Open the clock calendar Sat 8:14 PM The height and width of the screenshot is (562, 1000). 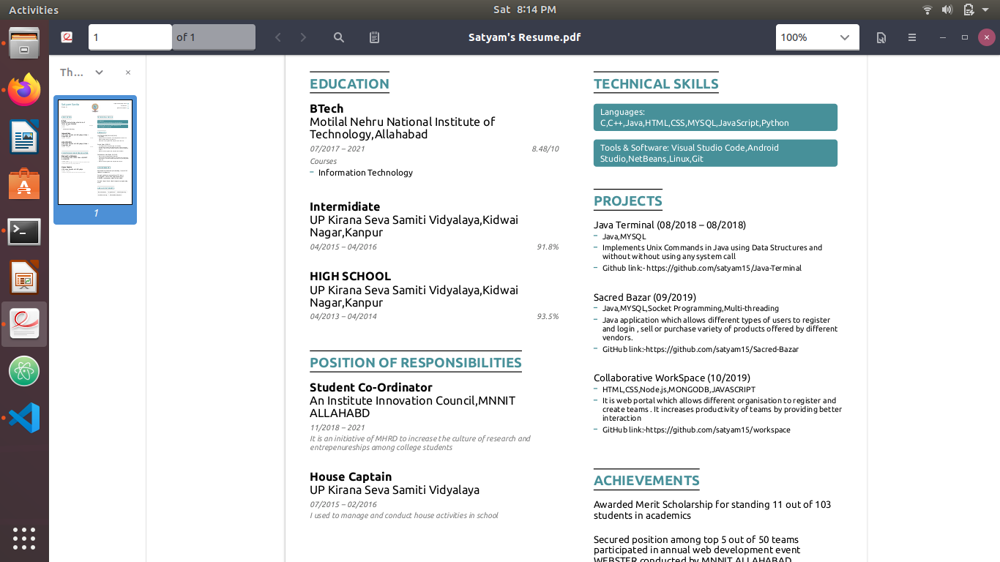(524, 10)
